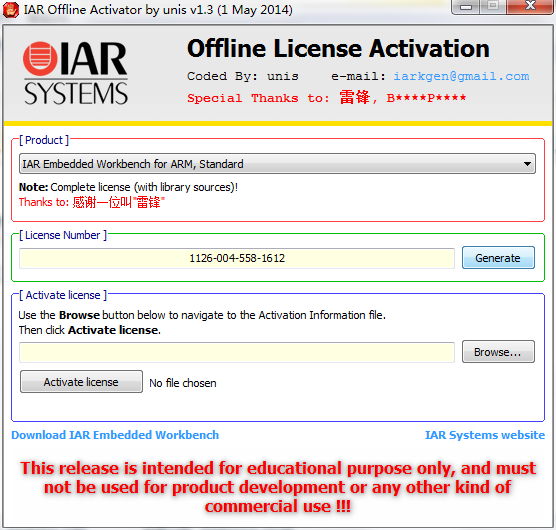Click the Offline License Activation heading
Viewport: 556px width, 530px height.
coord(338,48)
